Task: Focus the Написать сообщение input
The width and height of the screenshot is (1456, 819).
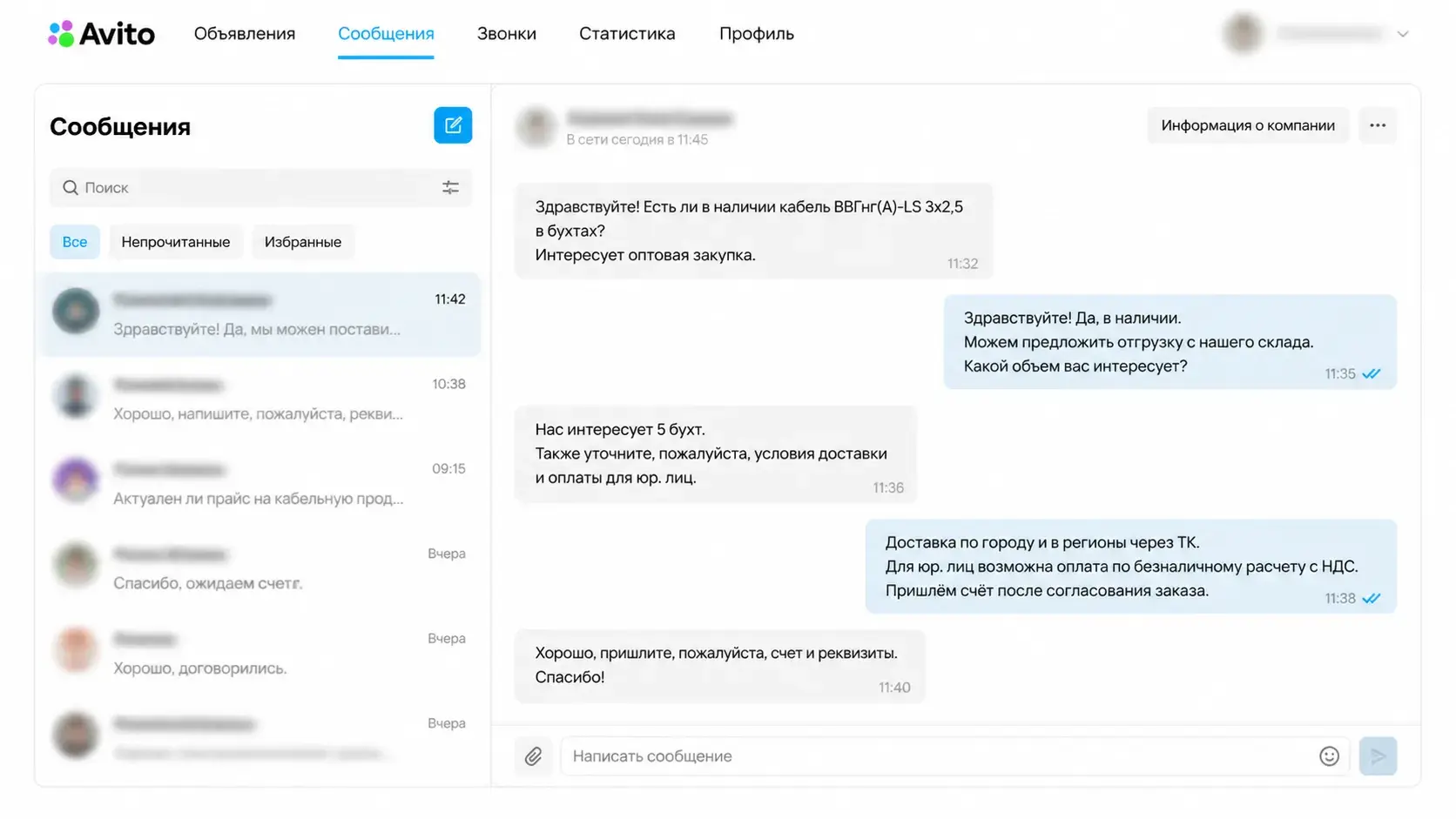Action: [954, 756]
